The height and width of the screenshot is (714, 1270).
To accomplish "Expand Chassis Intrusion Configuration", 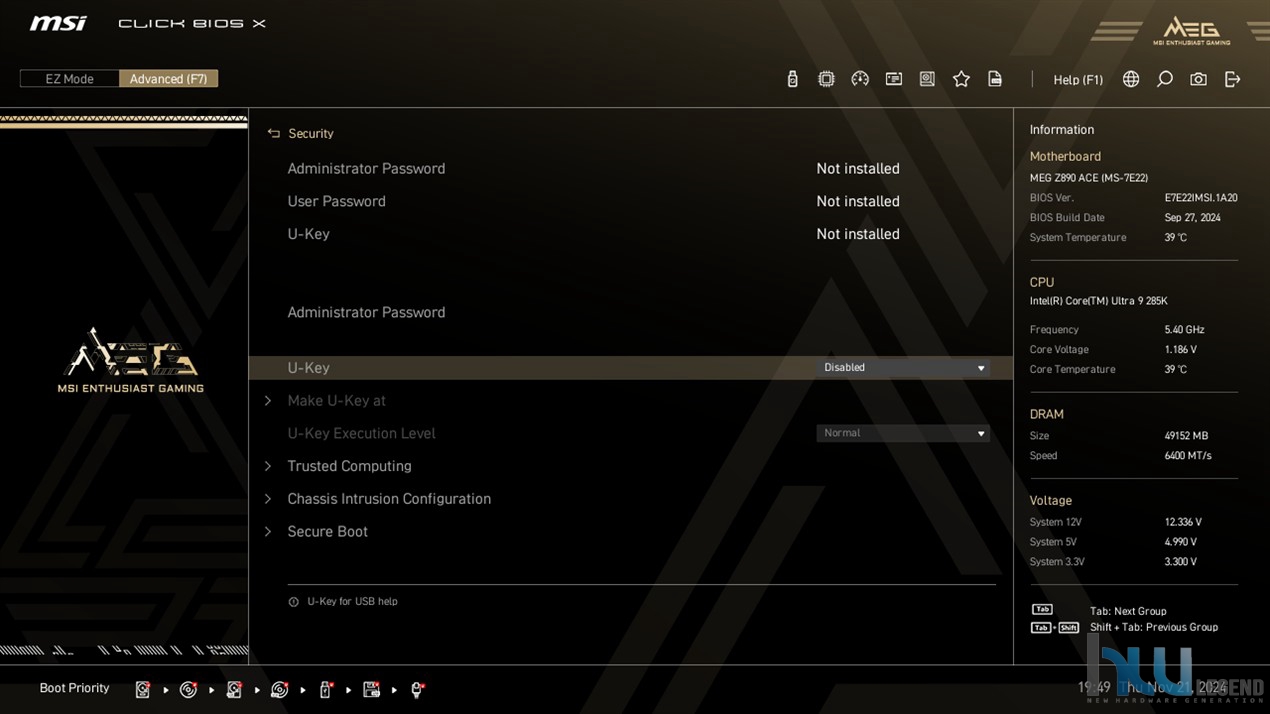I will coord(389,499).
